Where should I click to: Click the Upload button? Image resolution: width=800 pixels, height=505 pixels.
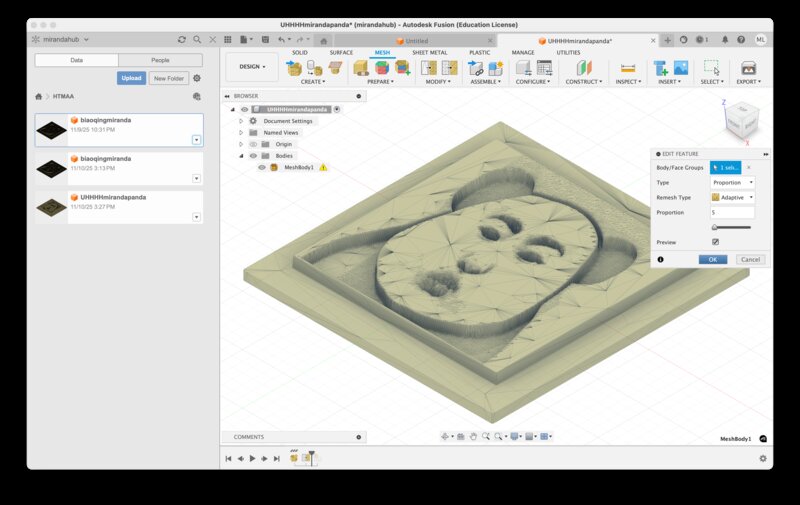(131, 78)
